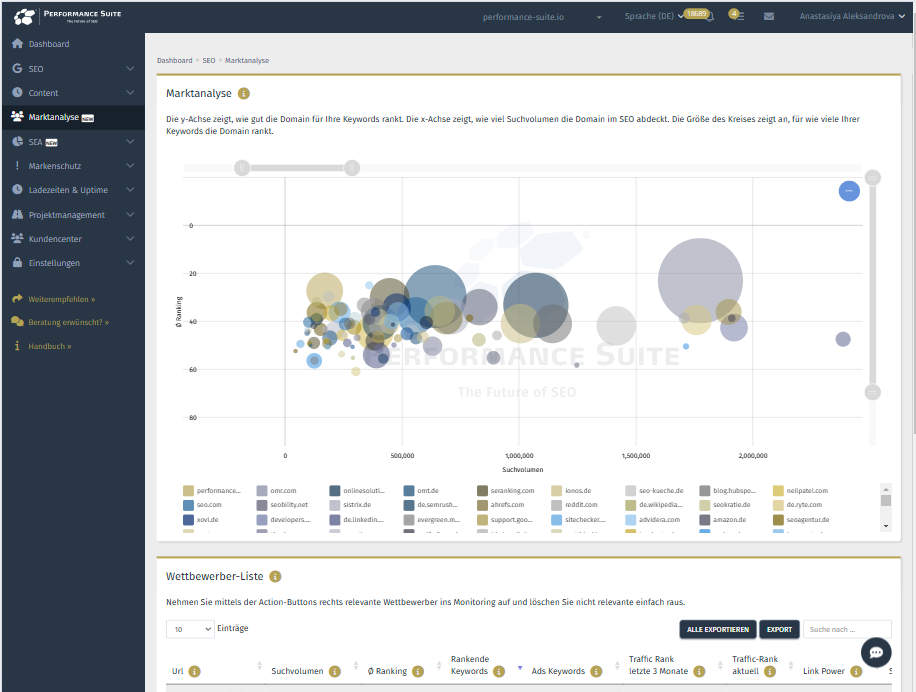Expand the SEA sidebar menu

130,141
